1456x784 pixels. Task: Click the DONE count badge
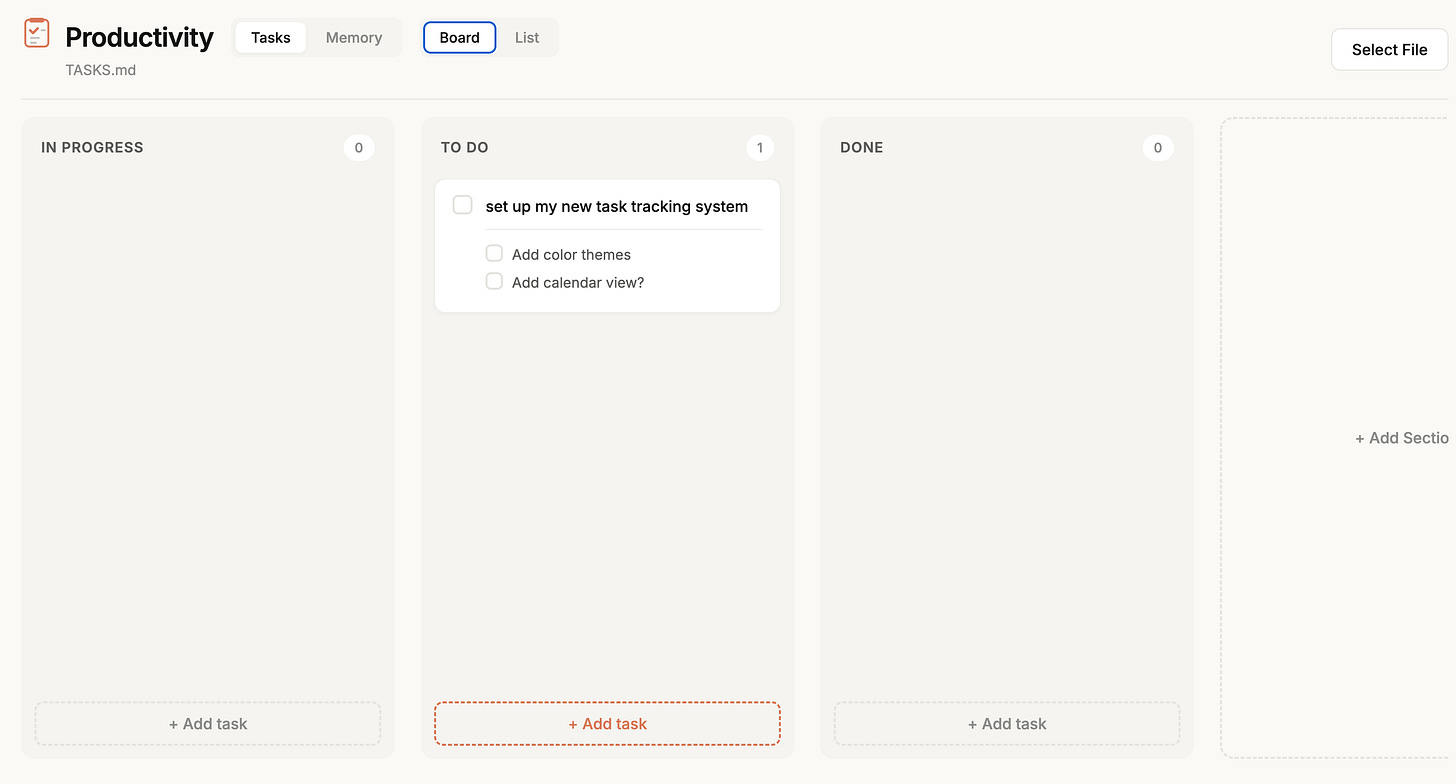[1157, 147]
